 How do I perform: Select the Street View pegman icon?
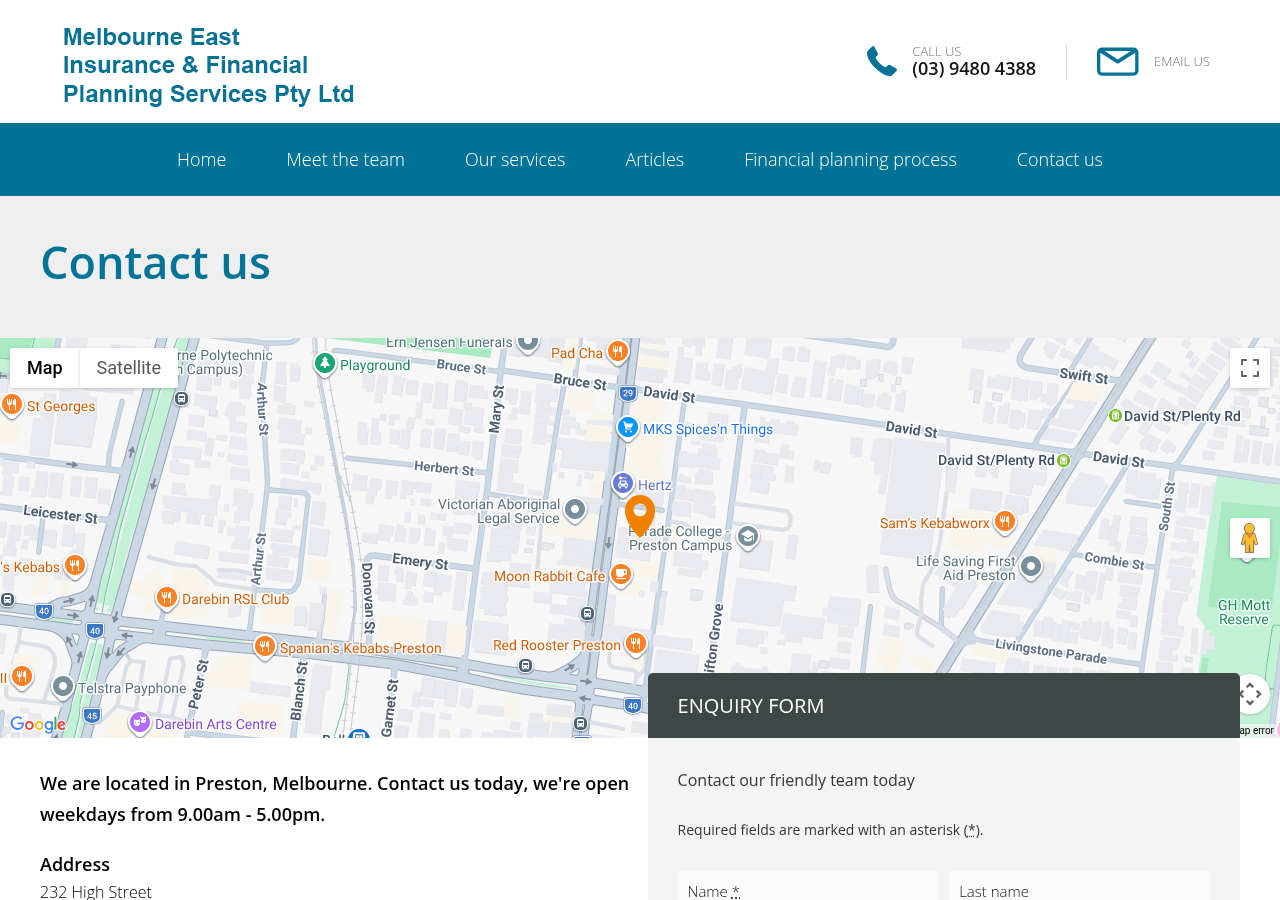[1250, 538]
